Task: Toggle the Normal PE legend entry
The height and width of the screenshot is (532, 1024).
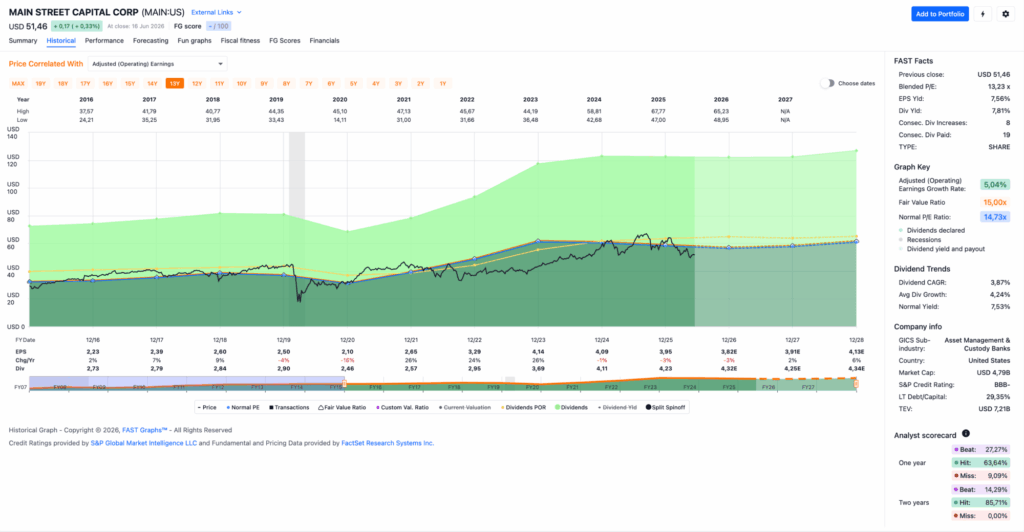Action: tap(243, 407)
